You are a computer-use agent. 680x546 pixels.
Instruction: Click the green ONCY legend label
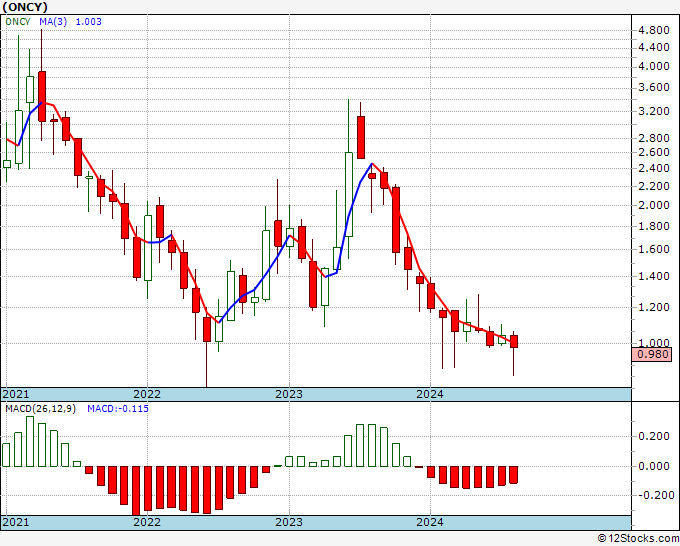point(18,22)
